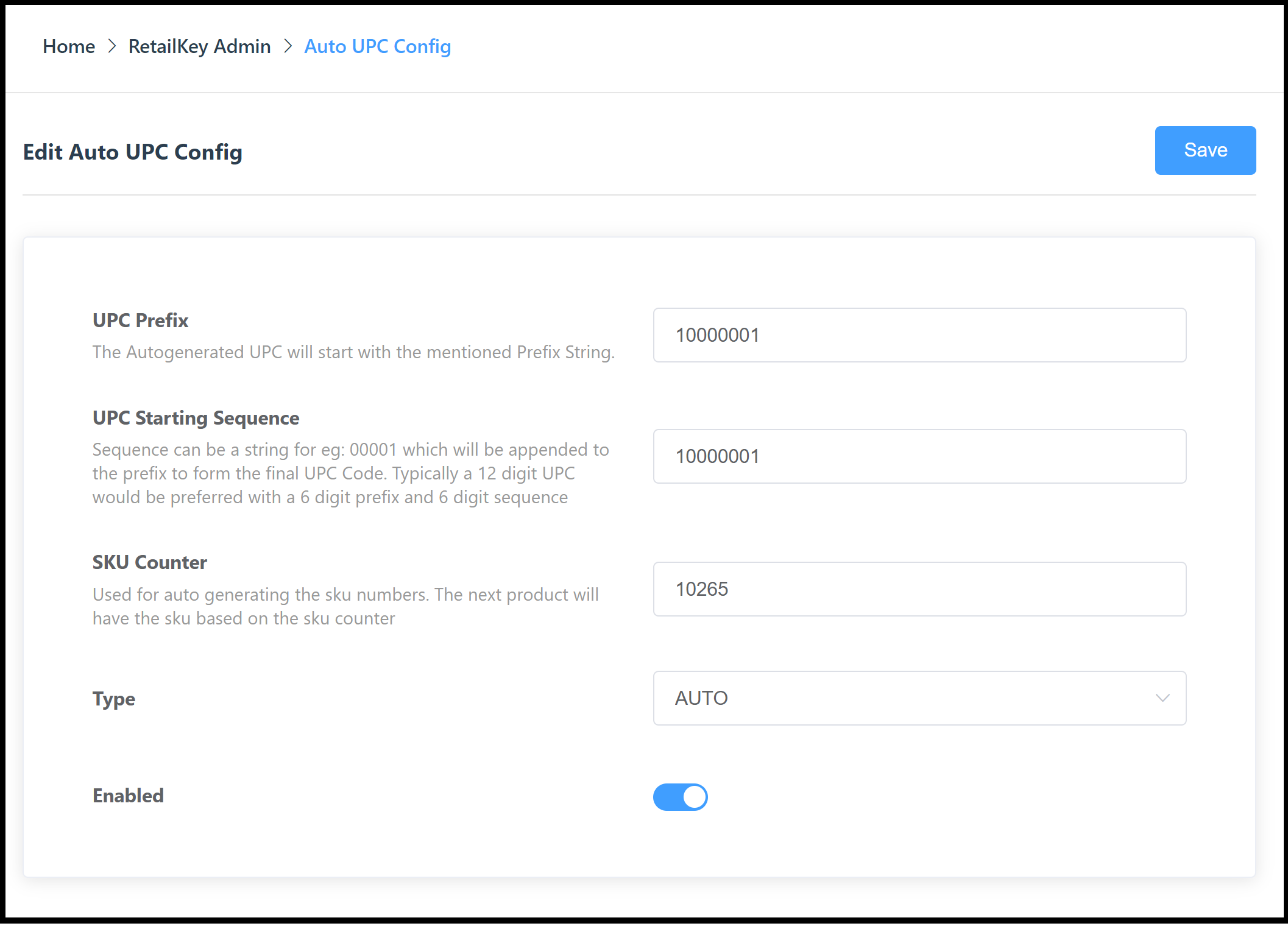Select the Auto UPC Config breadcrumb item
This screenshot has height=926, width=1288.
[x=378, y=46]
